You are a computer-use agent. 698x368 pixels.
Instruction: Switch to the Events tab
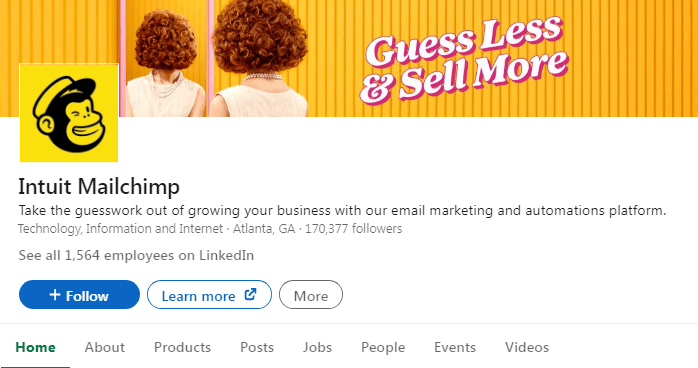tap(455, 347)
